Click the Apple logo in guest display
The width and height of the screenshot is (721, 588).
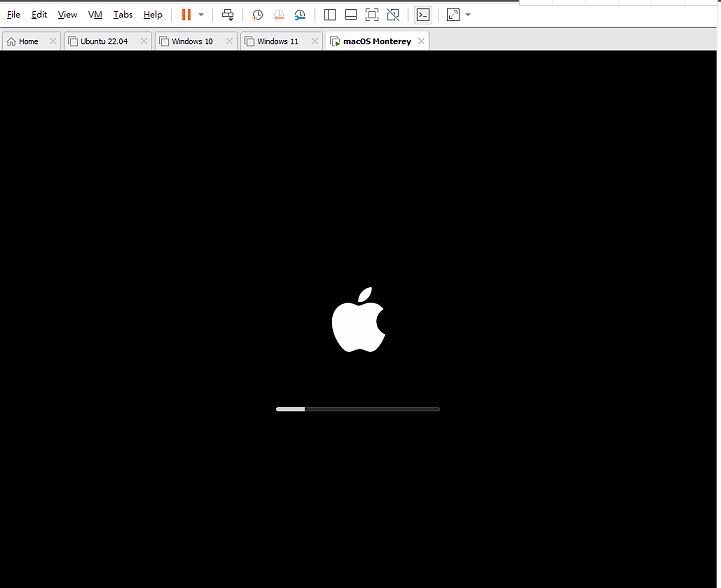pos(359,320)
